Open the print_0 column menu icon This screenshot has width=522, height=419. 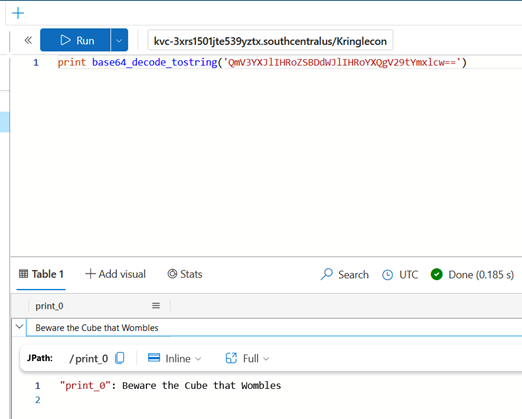[x=156, y=306]
